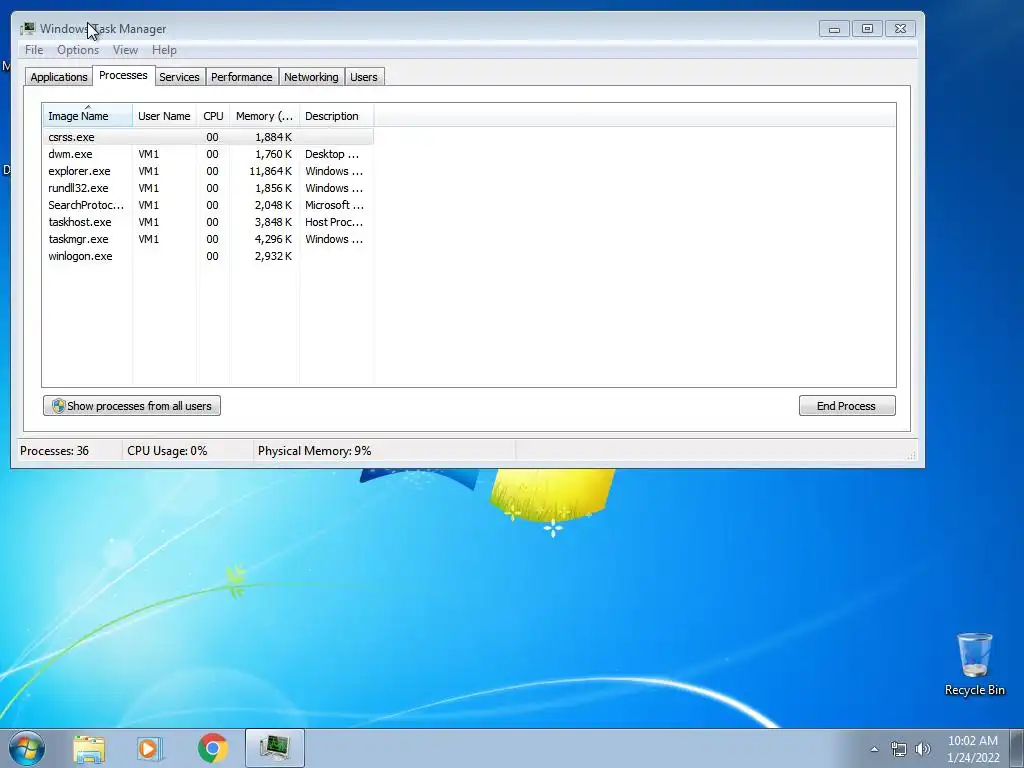Open Google Chrome from the taskbar
Image resolution: width=1024 pixels, height=768 pixels.
coord(212,748)
